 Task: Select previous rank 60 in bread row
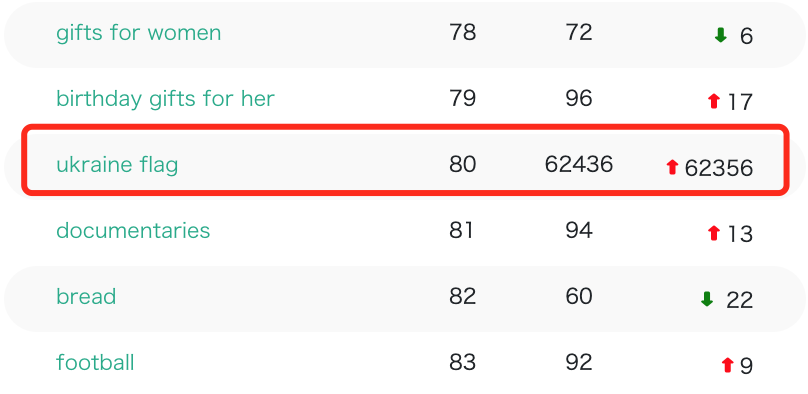[x=579, y=296]
